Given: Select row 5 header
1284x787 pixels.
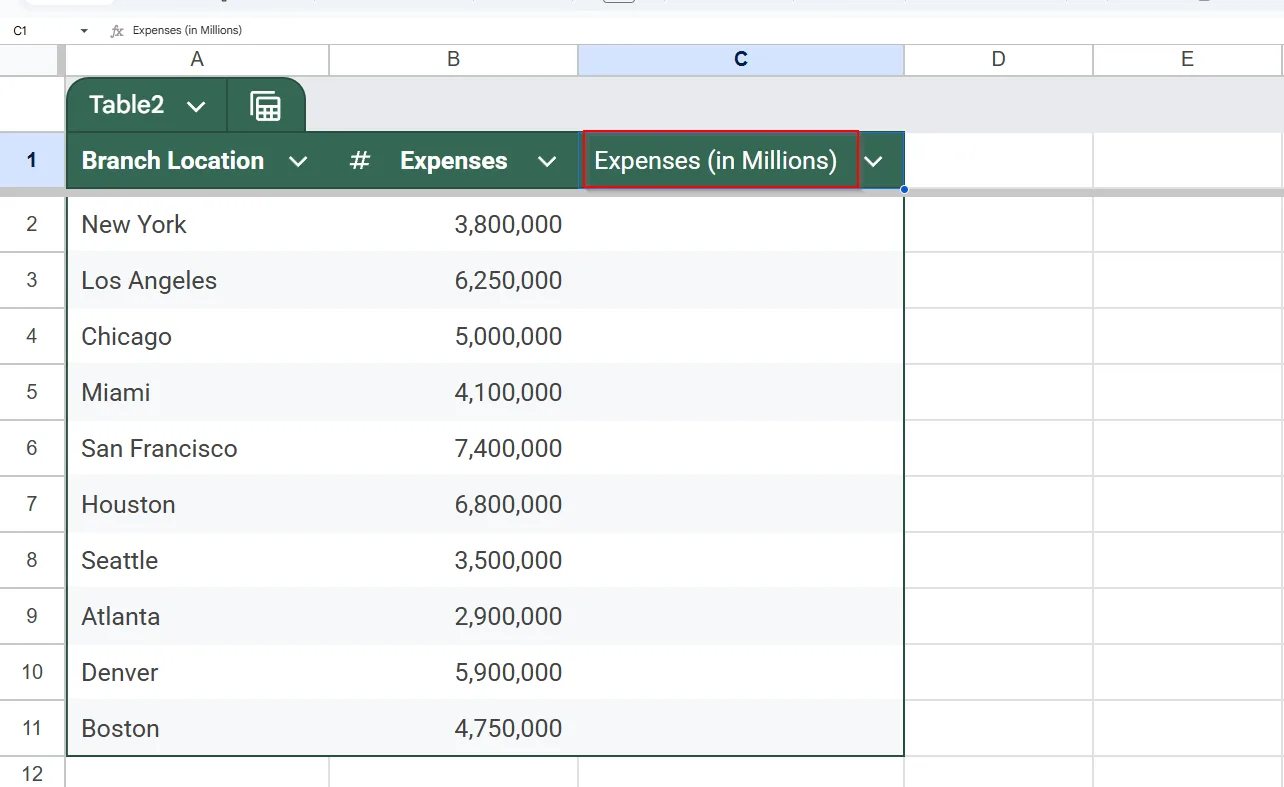Looking at the screenshot, I should (x=32, y=392).
